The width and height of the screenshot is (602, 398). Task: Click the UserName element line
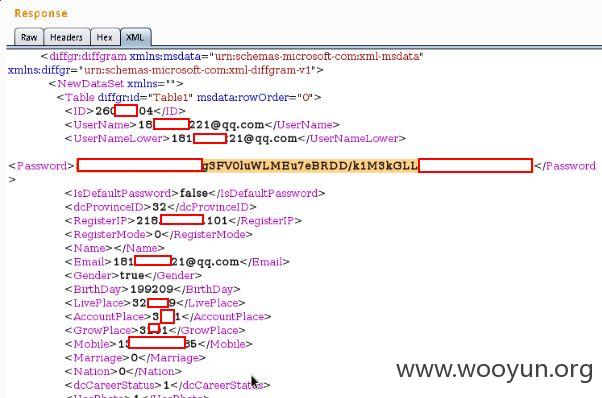click(x=202, y=125)
